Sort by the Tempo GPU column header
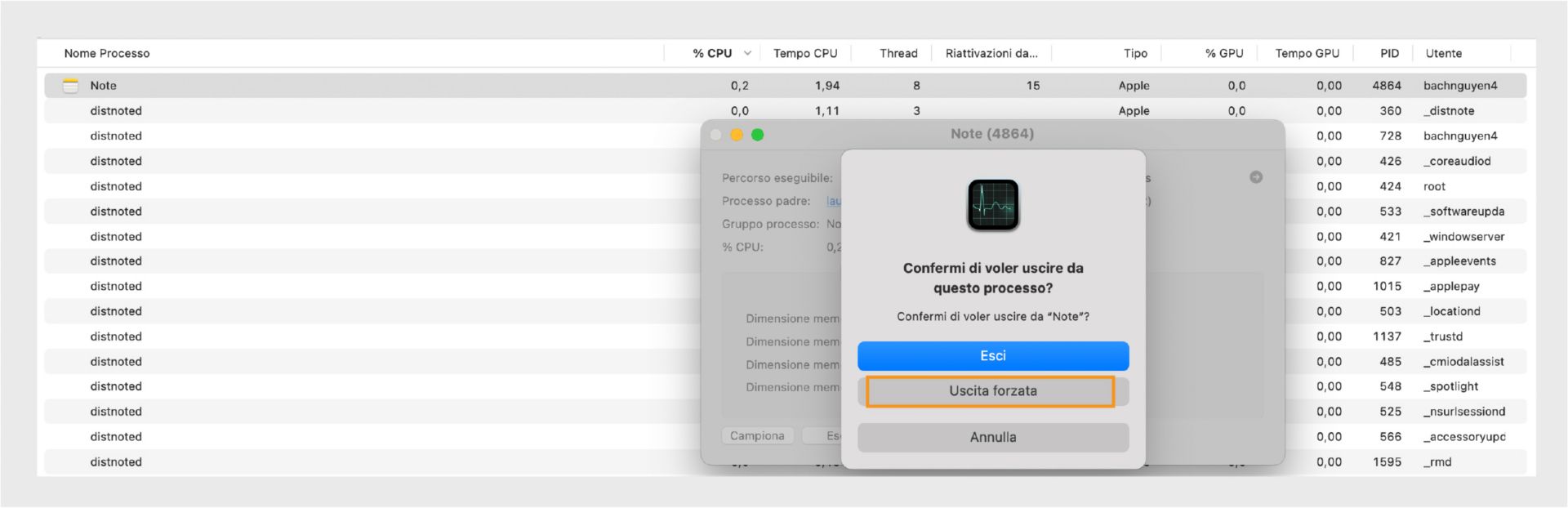 point(1307,53)
